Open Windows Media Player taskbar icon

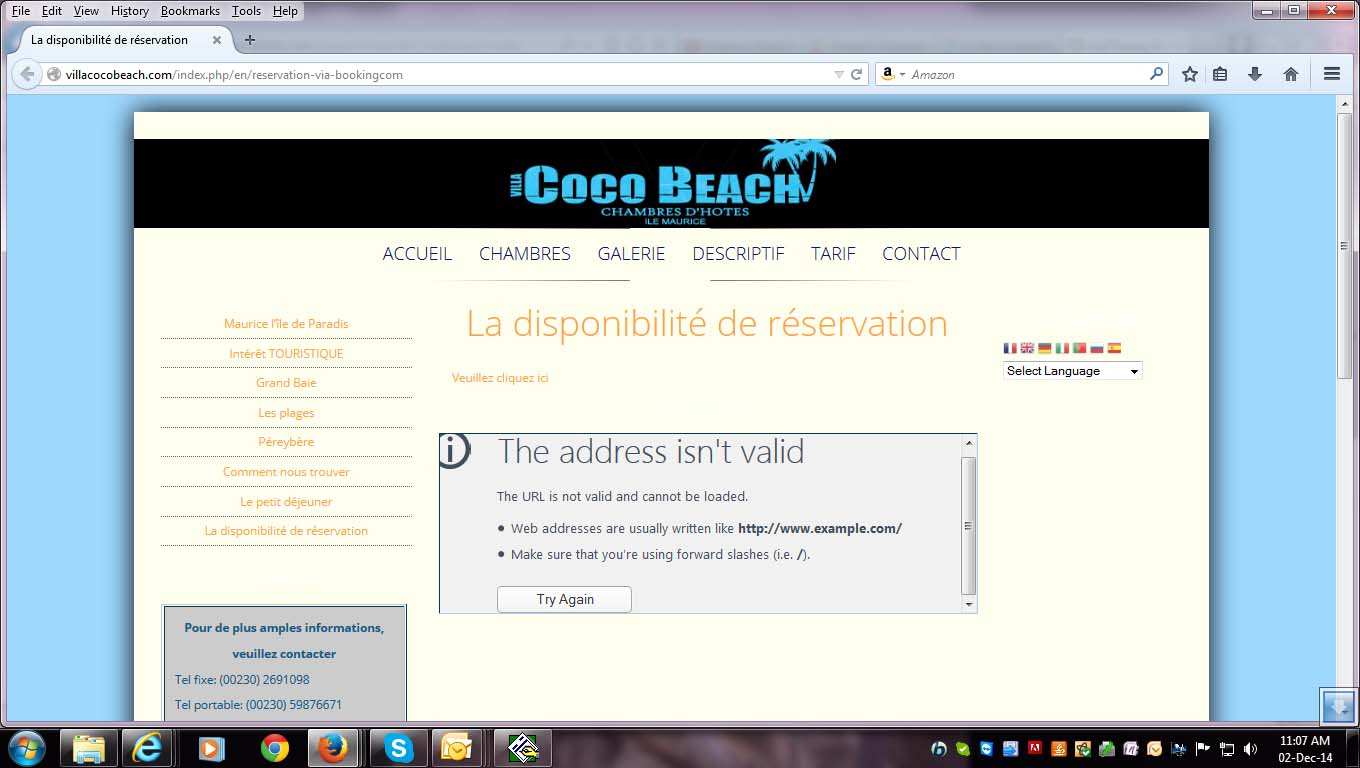(210, 748)
